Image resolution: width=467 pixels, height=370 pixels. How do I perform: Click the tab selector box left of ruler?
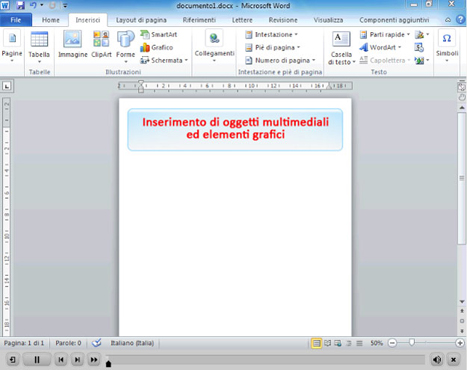coord(7,86)
